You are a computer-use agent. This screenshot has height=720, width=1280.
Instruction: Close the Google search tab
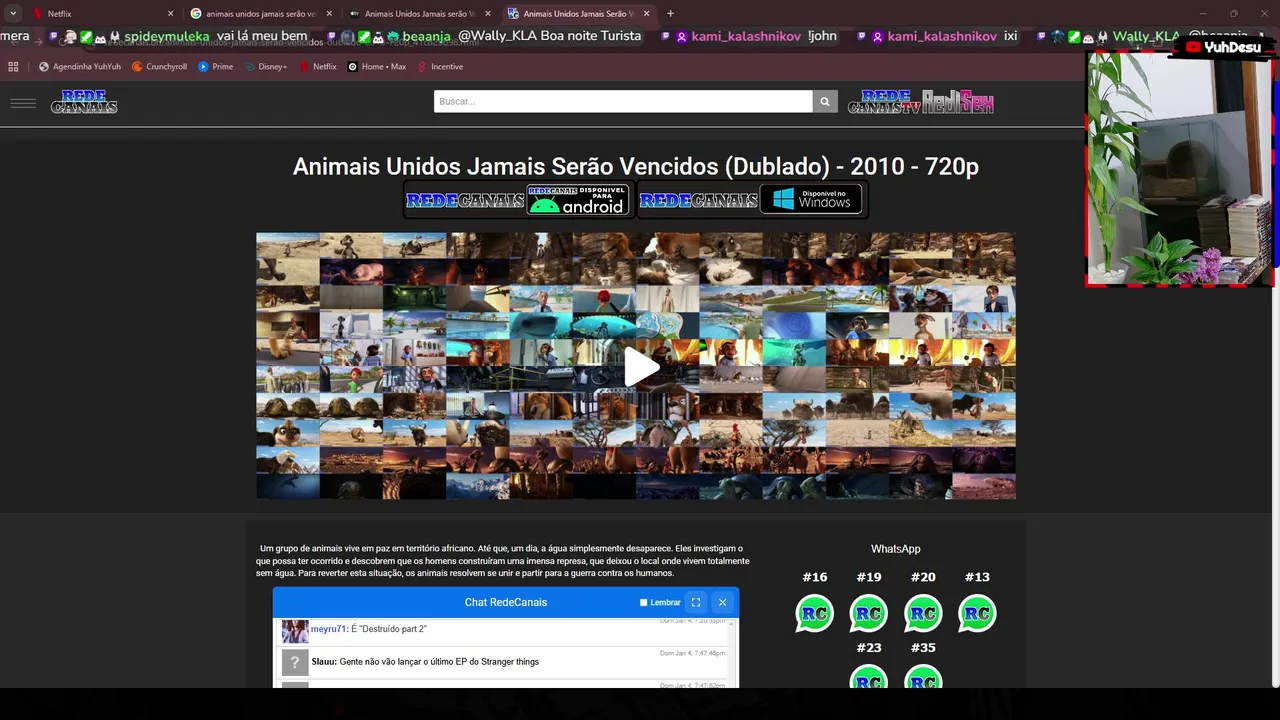pos(329,14)
